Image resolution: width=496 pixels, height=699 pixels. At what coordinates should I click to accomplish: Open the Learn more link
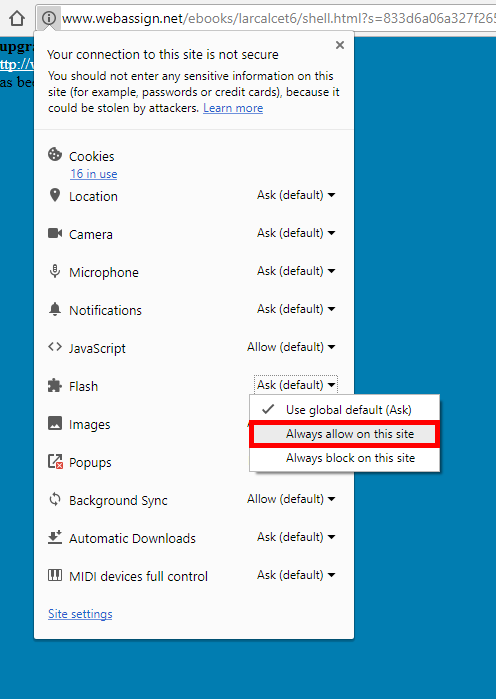(233, 108)
